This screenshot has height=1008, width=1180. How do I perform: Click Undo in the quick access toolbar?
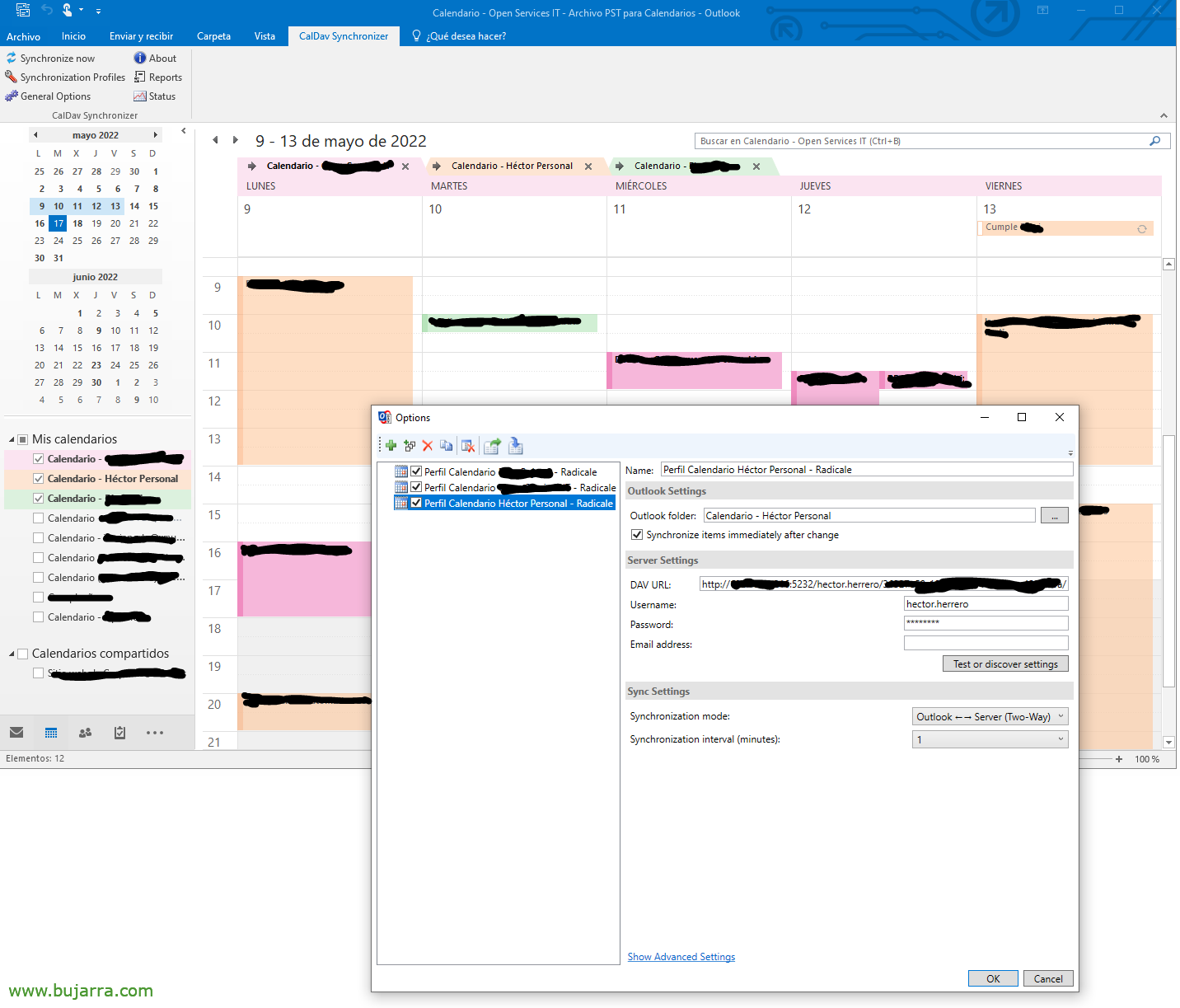[x=47, y=10]
